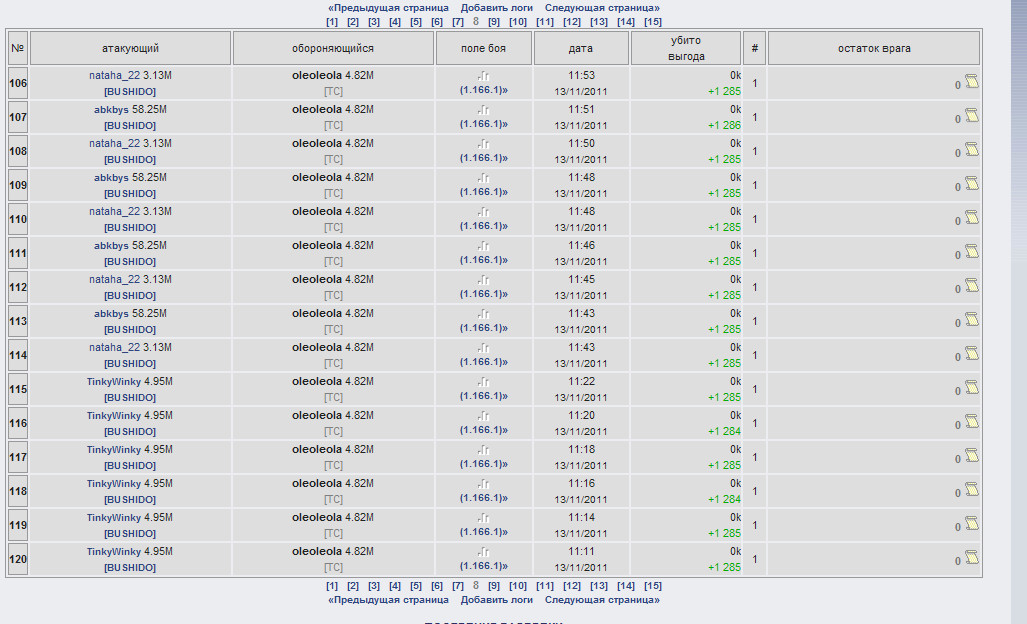Go to page [9] in top pagination

493,22
